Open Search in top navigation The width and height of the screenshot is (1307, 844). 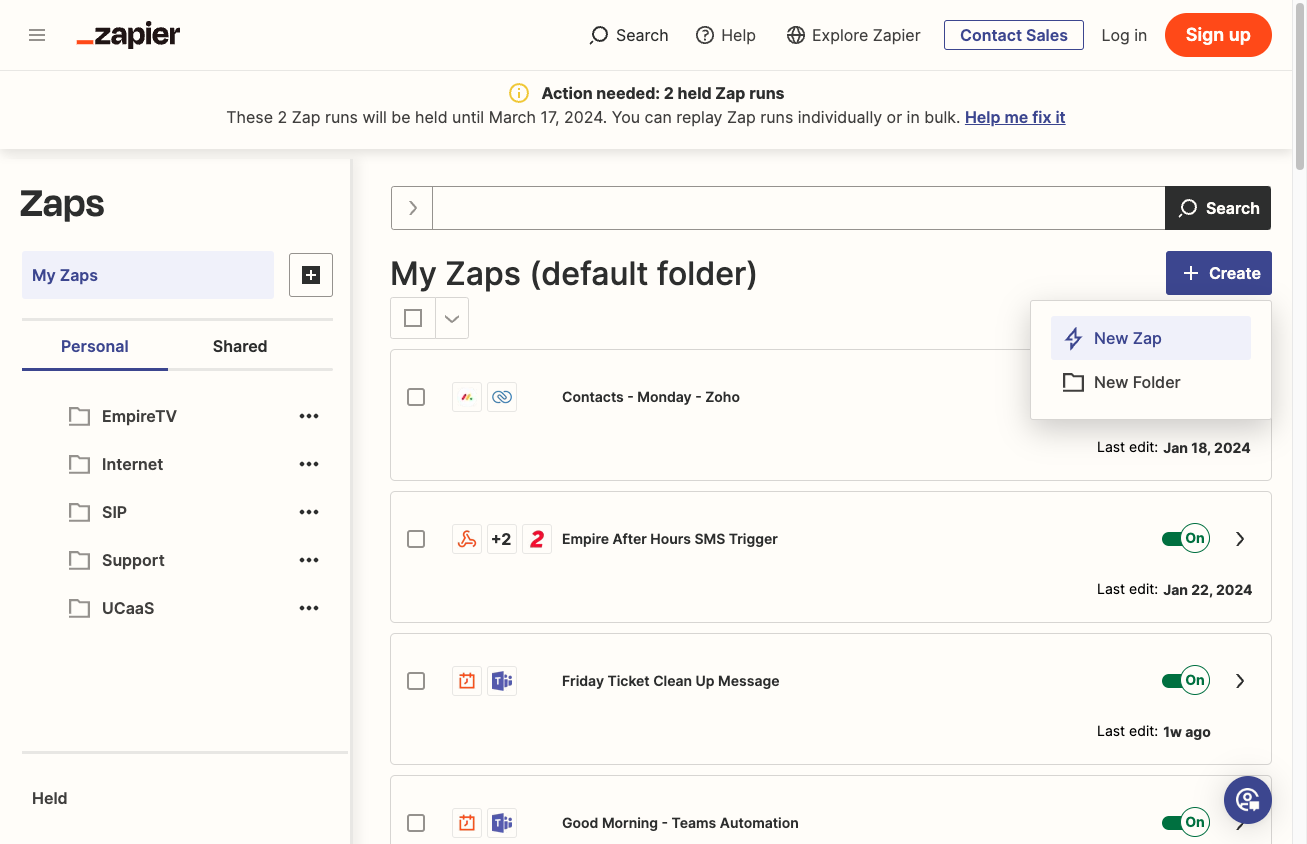(x=629, y=35)
